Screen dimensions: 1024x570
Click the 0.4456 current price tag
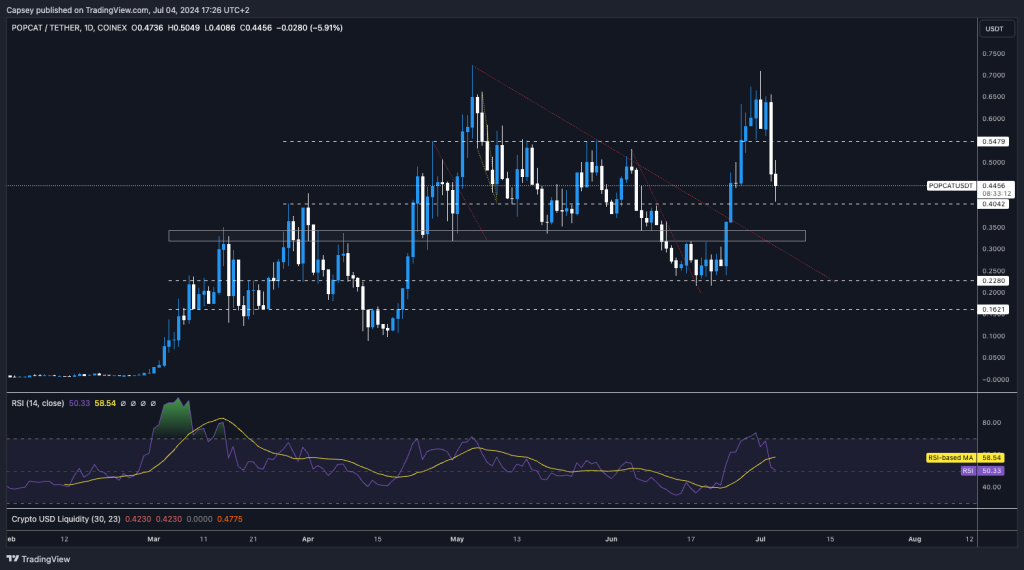[x=995, y=185]
